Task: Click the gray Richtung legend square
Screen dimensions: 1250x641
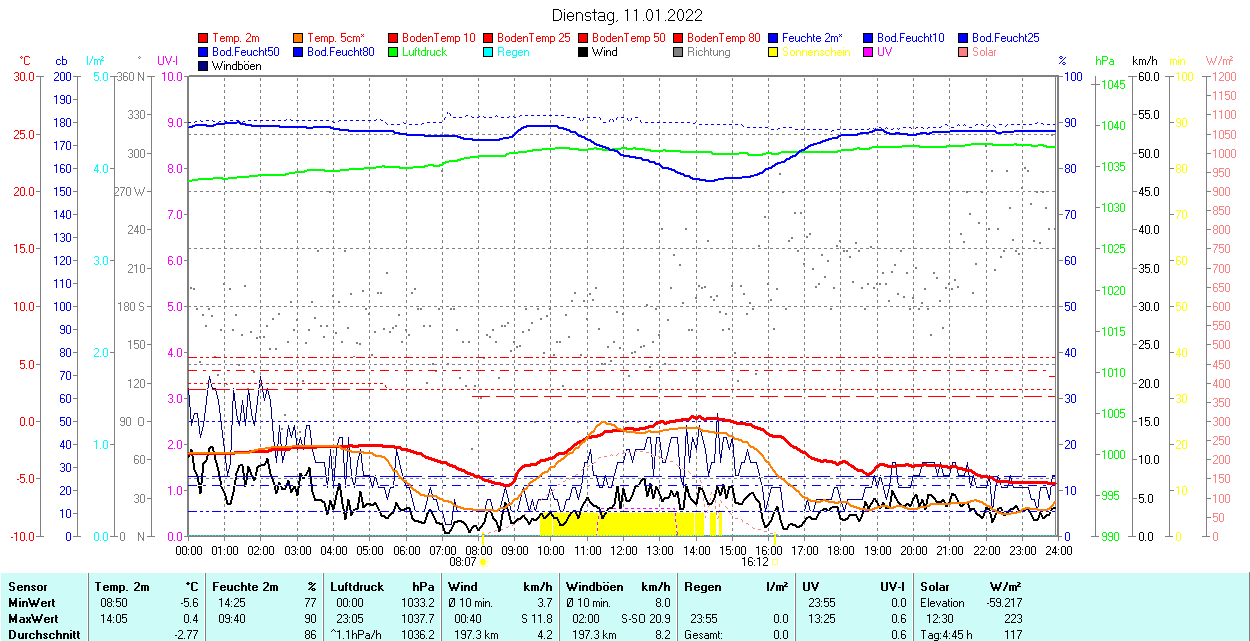Action: pos(678,52)
